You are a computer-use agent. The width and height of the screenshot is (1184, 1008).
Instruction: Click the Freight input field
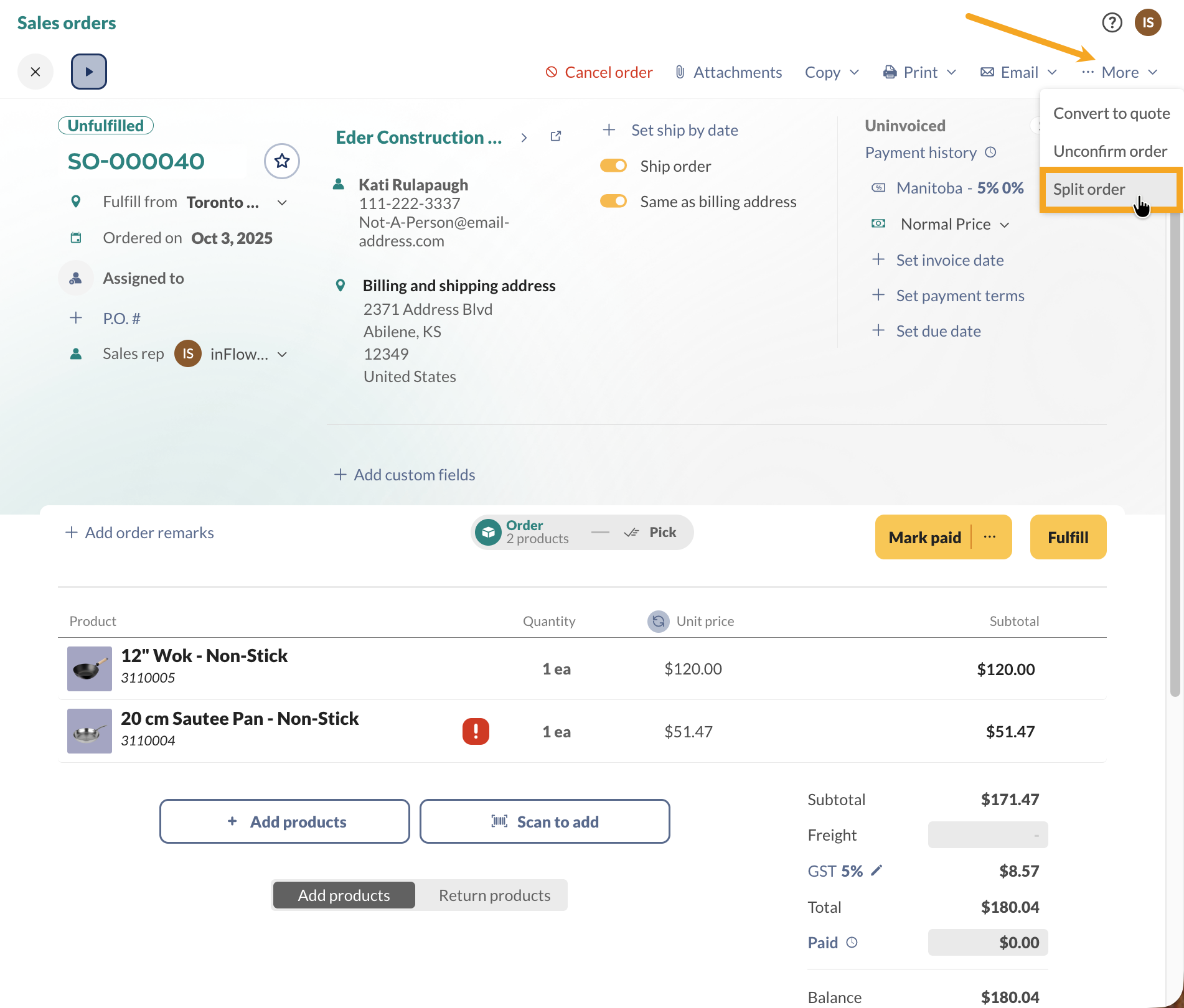(x=987, y=834)
